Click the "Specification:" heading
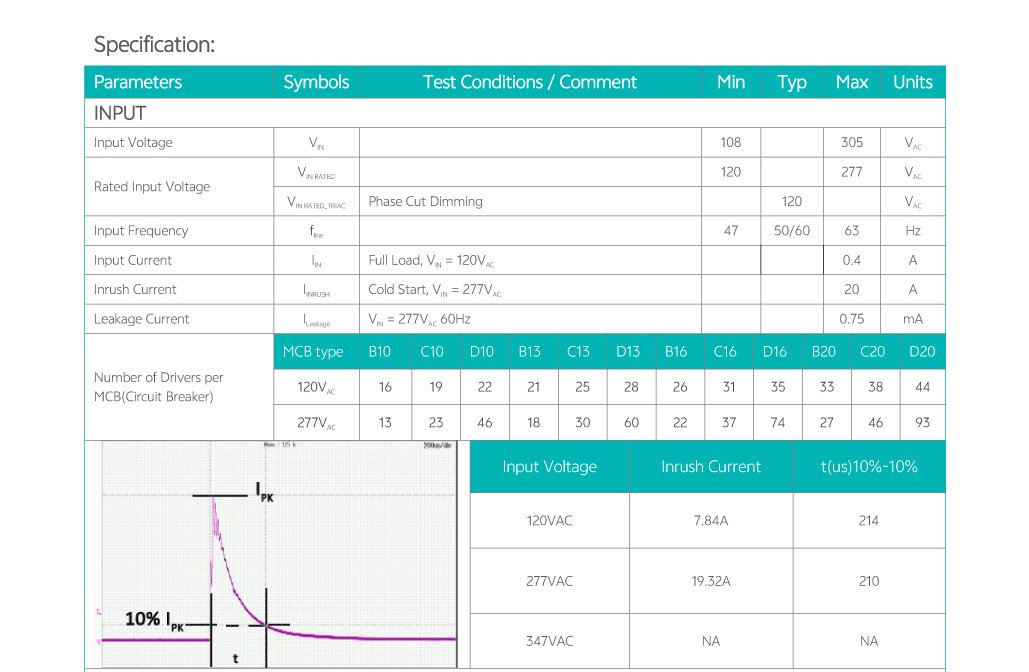This screenshot has height=672, width=1029. 154,45
